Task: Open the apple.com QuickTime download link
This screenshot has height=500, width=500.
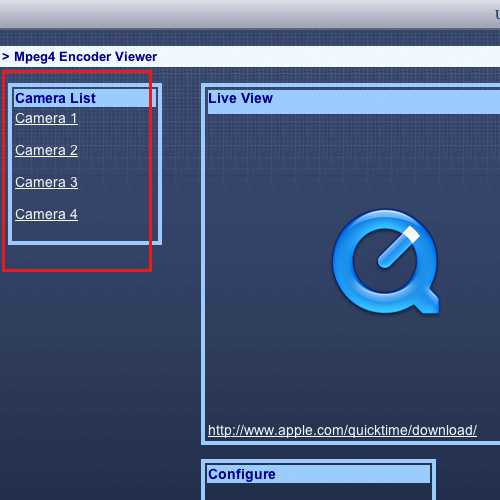Action: click(342, 430)
